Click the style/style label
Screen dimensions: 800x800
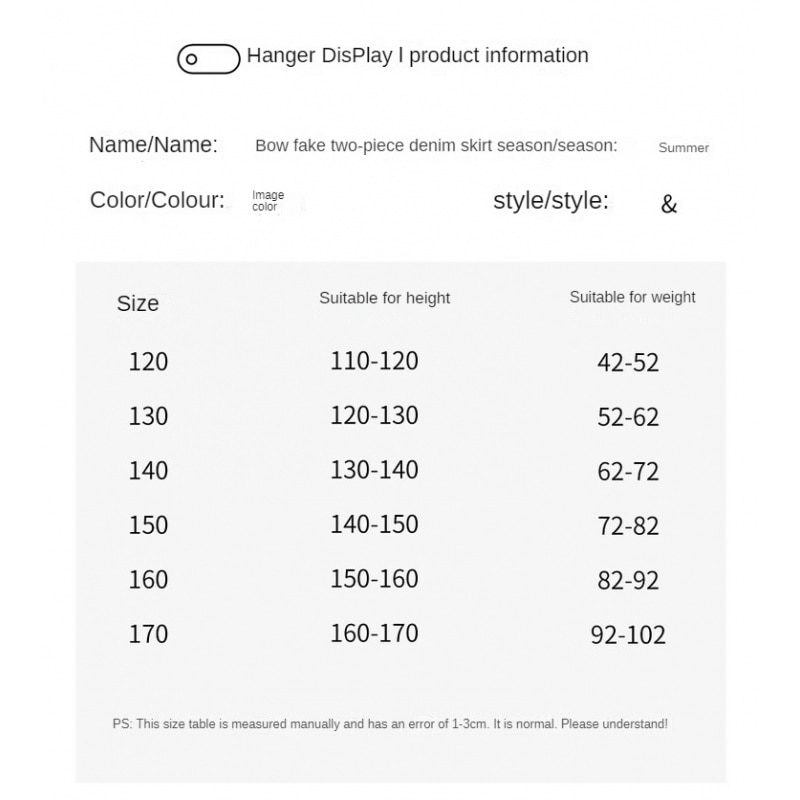(550, 200)
